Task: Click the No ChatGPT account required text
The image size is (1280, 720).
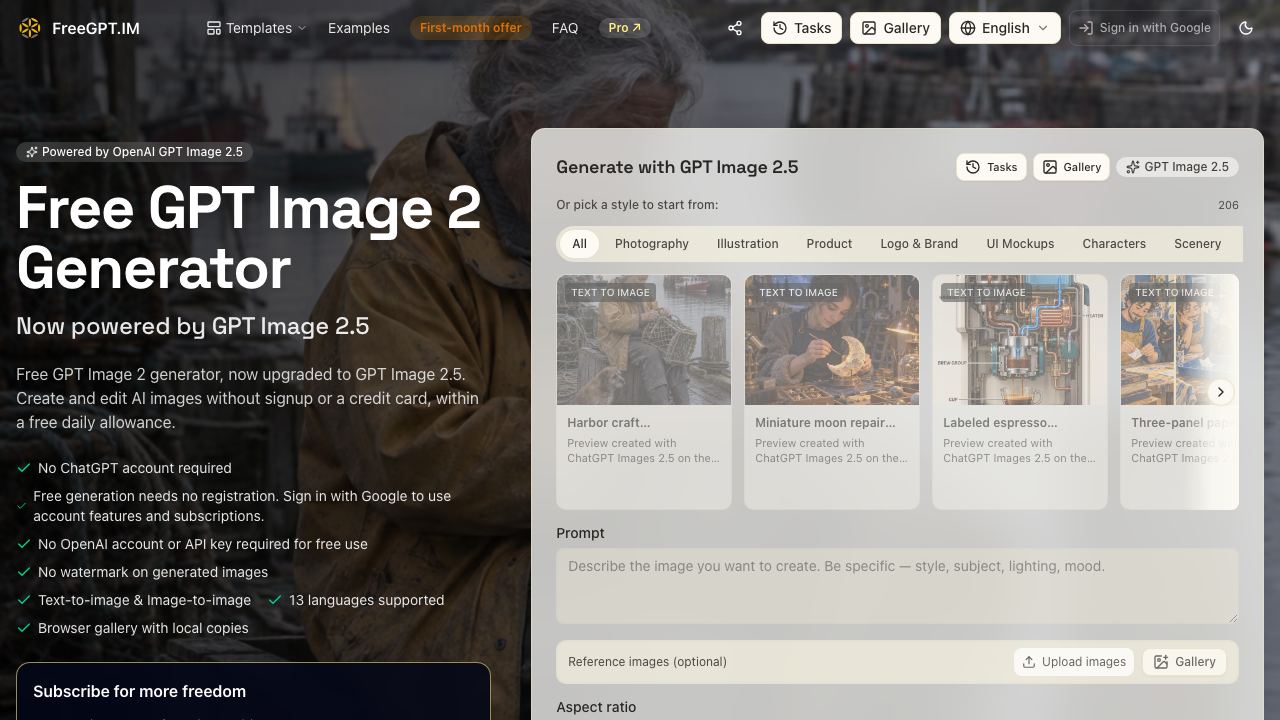Action: tap(135, 468)
